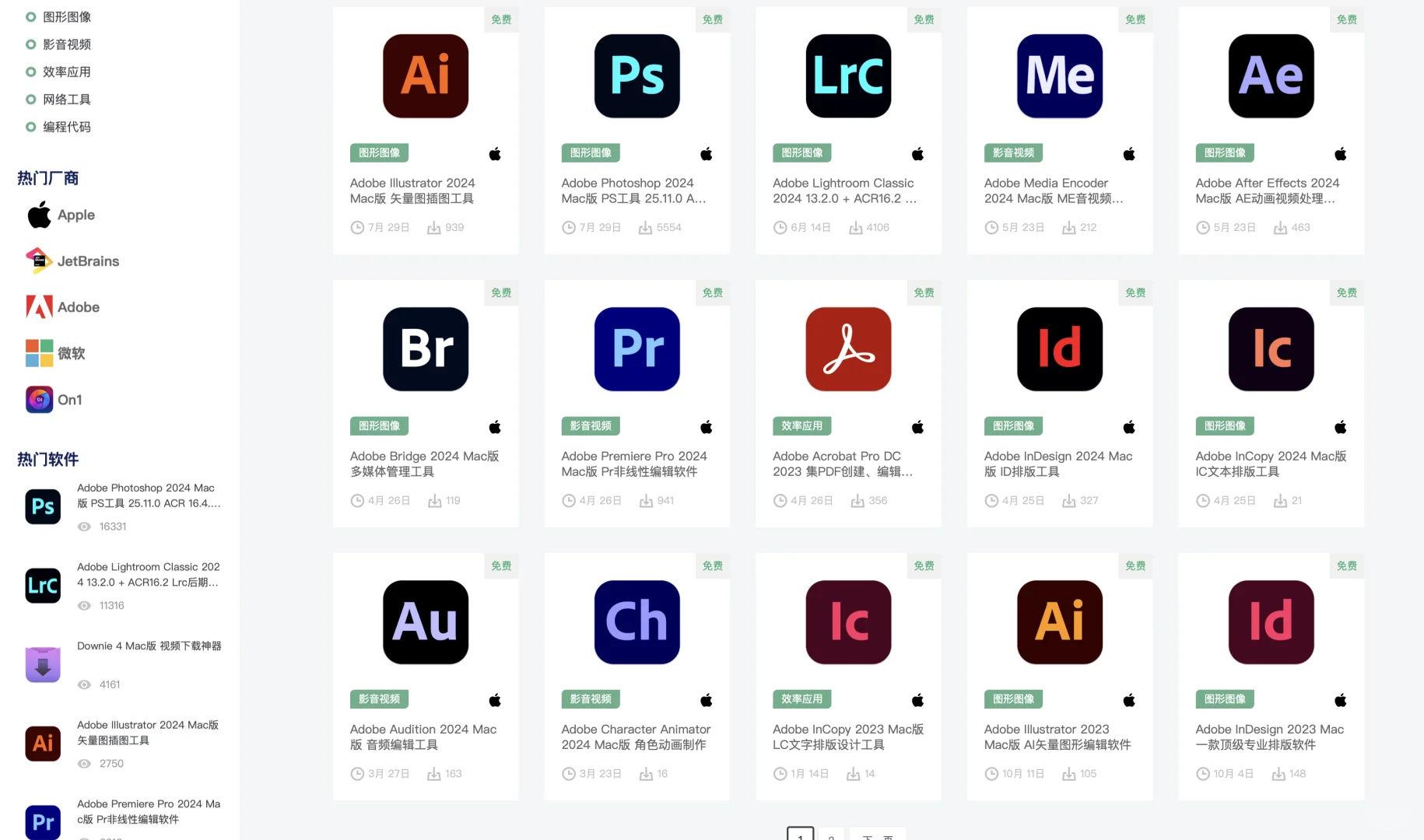Click the Adobe Illustrator 2024 Ai icon
Screen dimensions: 1424x840
[425, 75]
